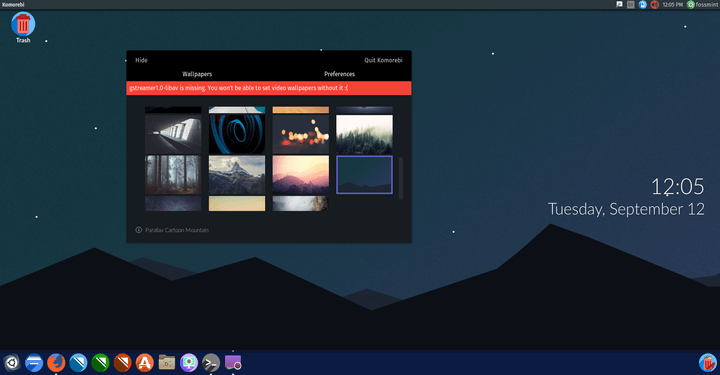This screenshot has height=375, width=720.
Task: Launch the blue document app in dock
Action: click(34, 363)
